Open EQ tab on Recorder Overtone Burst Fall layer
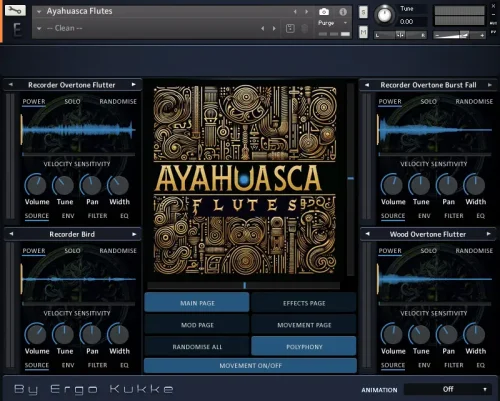 480,216
